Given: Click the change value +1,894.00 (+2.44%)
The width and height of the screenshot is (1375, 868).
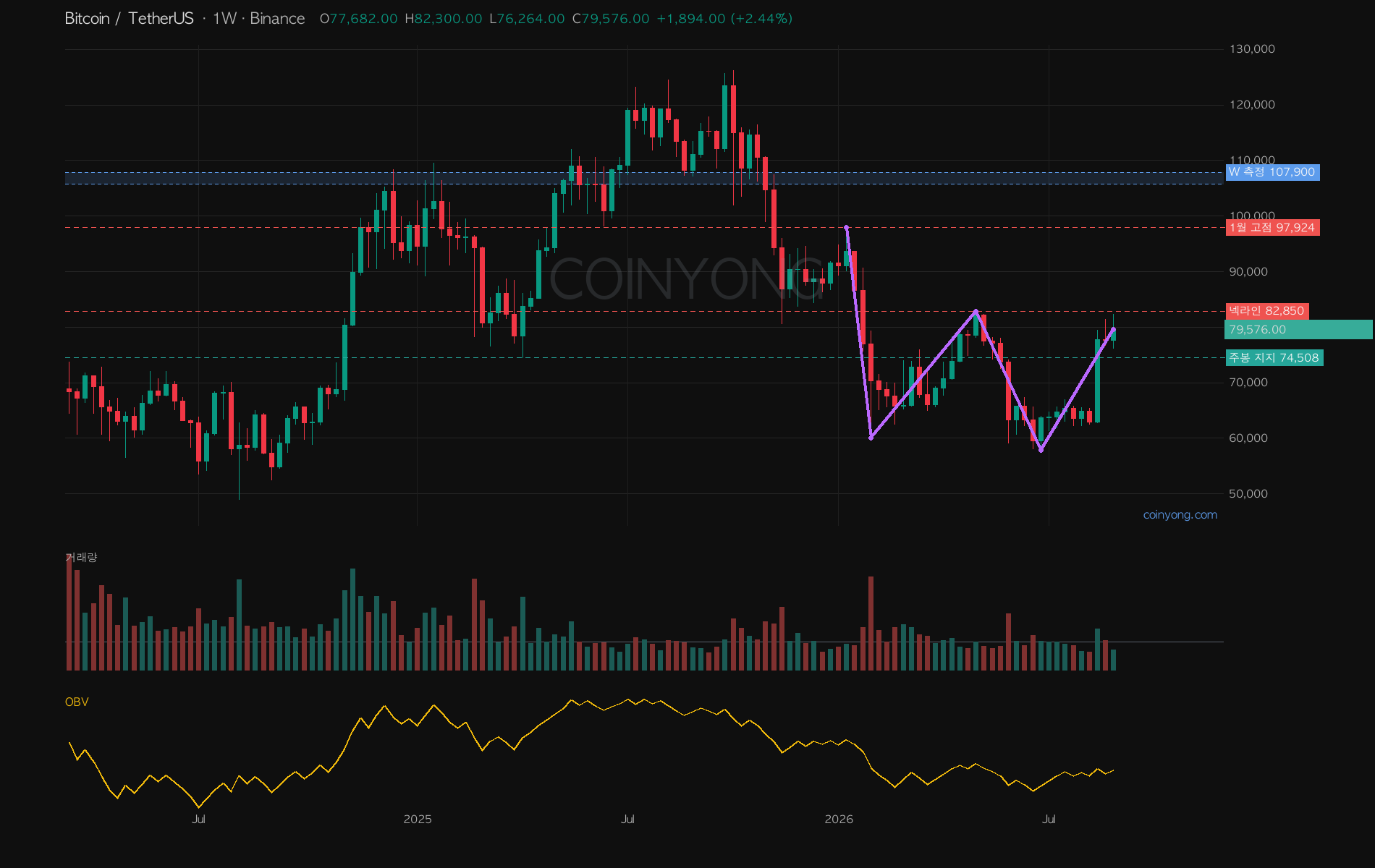Looking at the screenshot, I should coord(724,19).
